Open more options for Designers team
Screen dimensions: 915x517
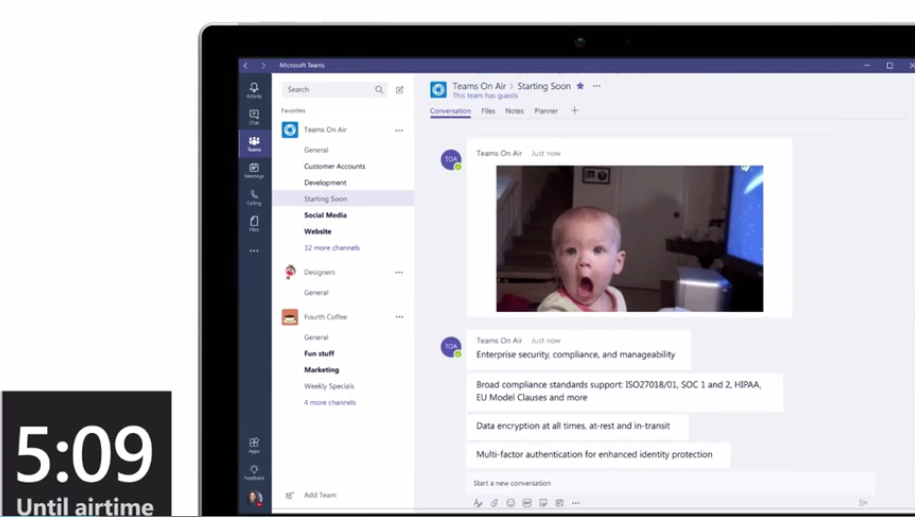pos(399,272)
